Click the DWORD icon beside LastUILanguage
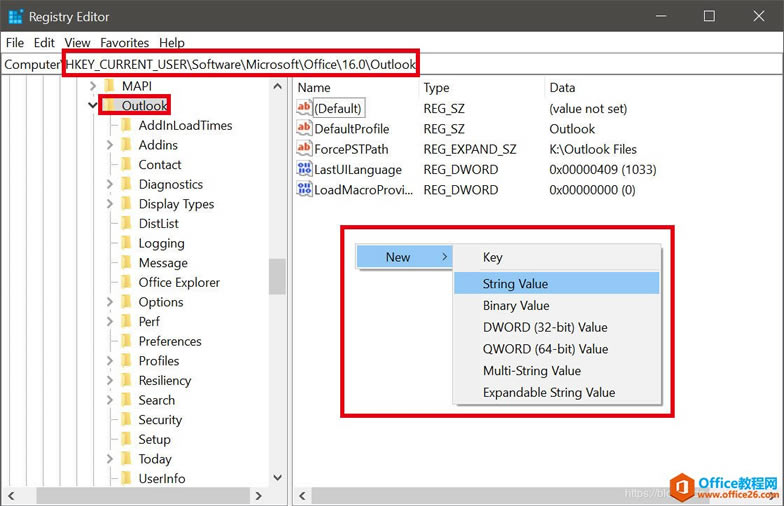The width and height of the screenshot is (784, 506). click(x=304, y=168)
